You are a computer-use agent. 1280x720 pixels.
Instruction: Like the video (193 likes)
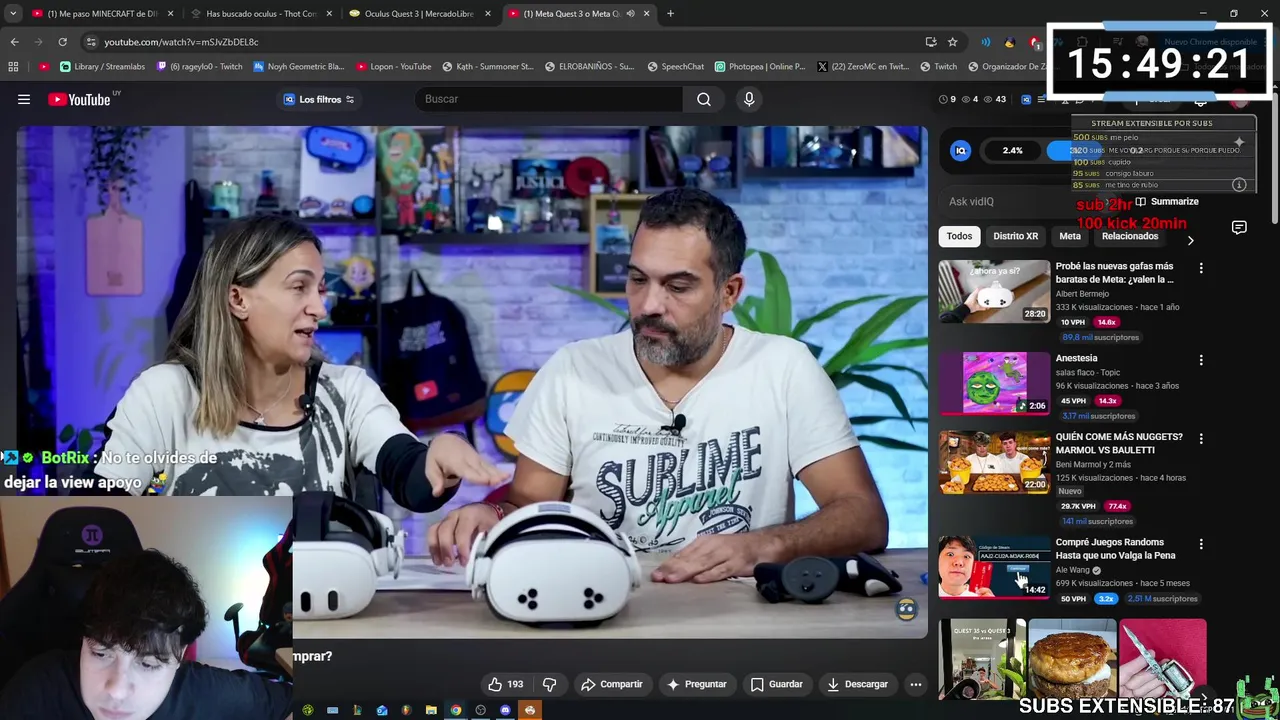coord(506,684)
